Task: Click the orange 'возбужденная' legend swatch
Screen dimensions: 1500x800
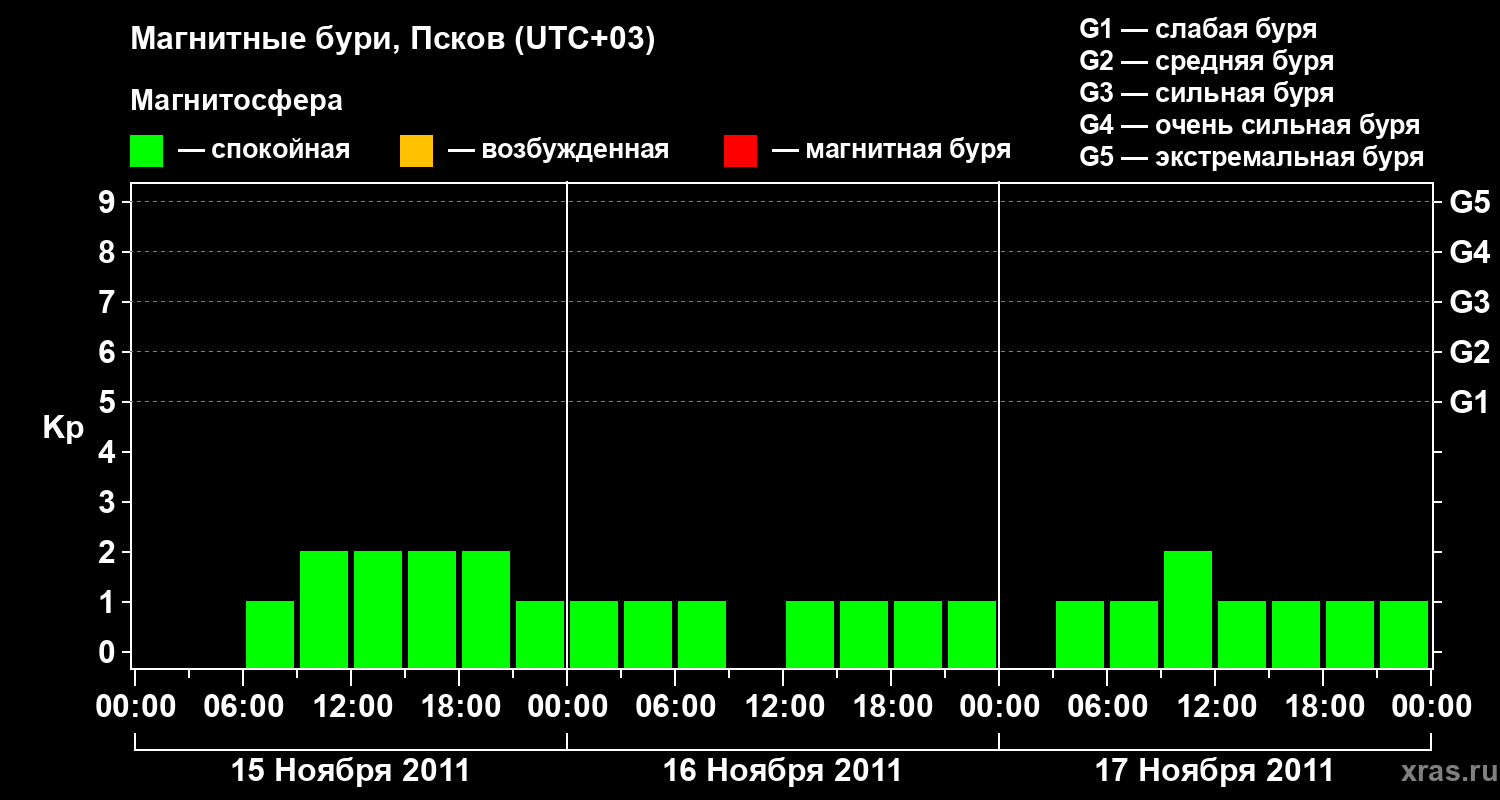Action: click(x=416, y=151)
